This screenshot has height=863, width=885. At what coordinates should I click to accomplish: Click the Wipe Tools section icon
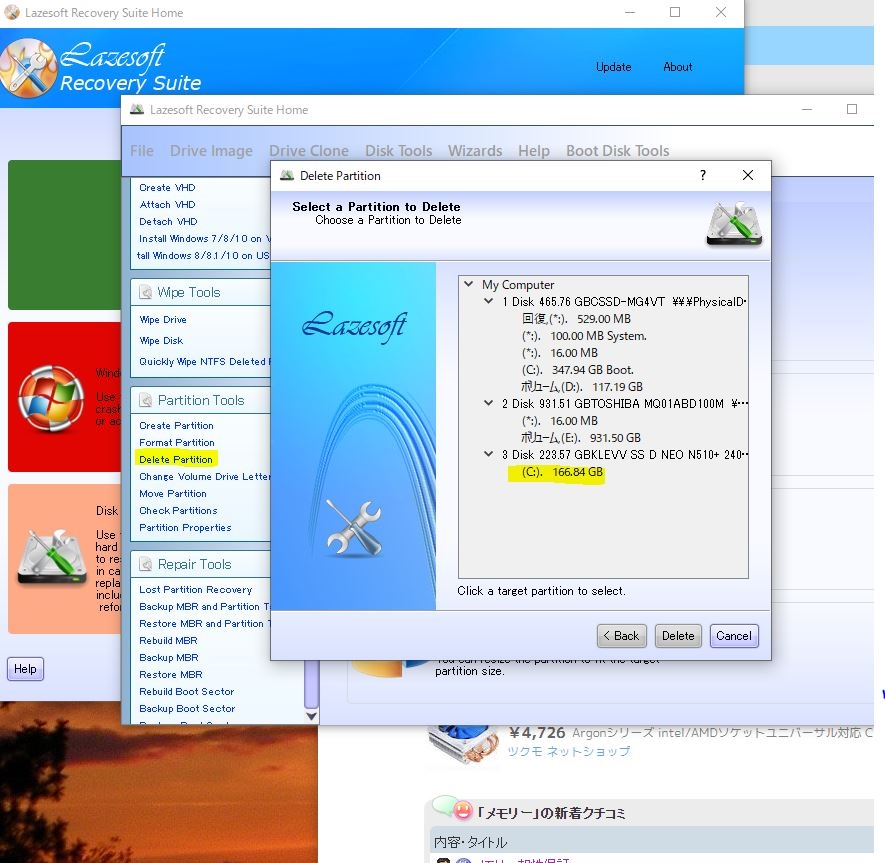(146, 292)
